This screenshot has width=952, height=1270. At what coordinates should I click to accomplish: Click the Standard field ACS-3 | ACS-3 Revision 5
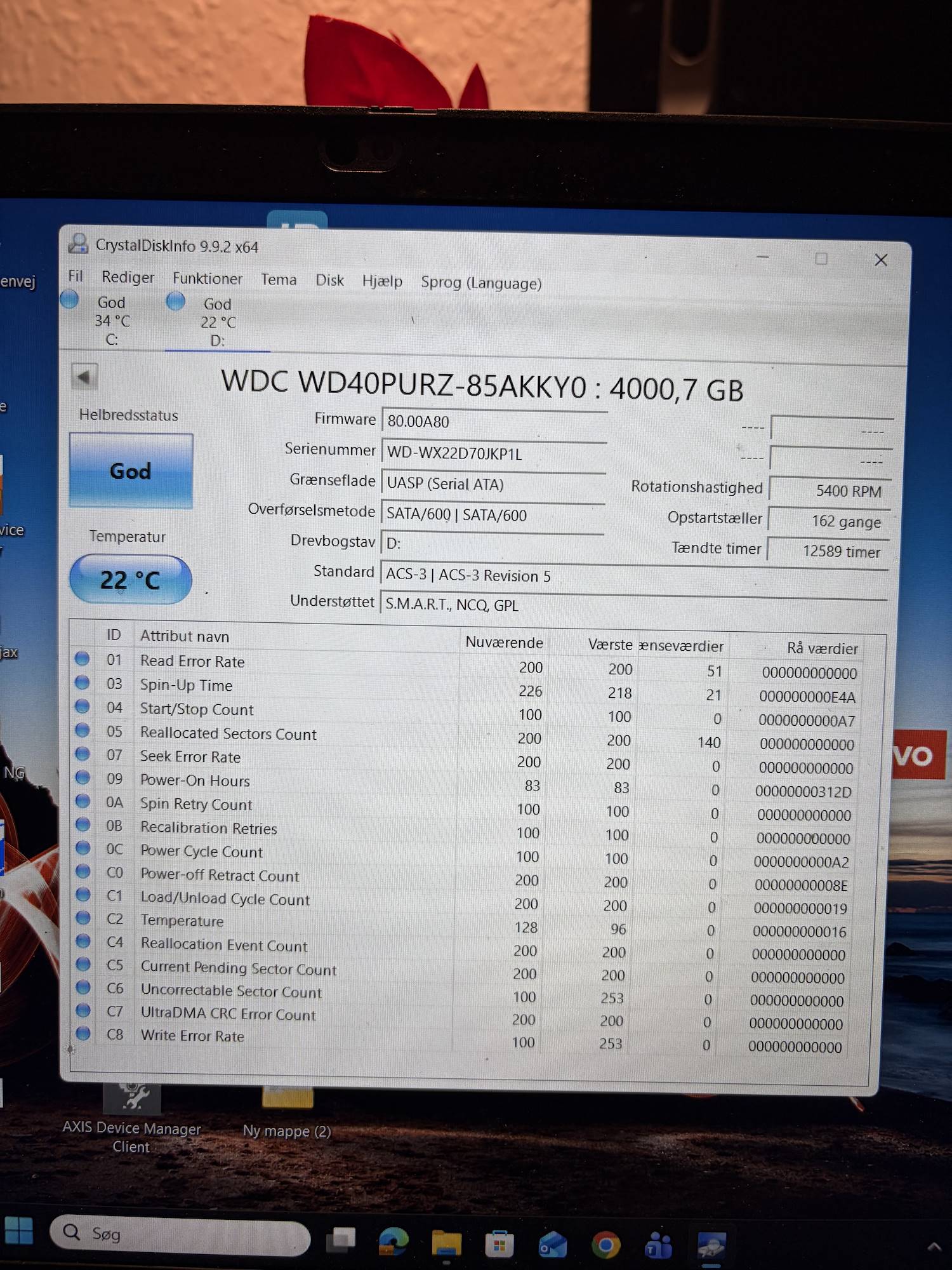click(x=633, y=576)
